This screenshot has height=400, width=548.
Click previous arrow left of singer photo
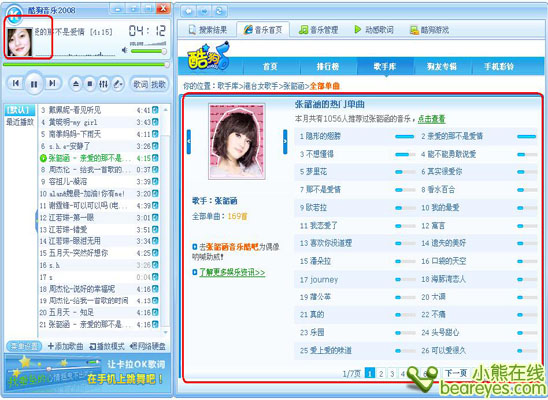[x=189, y=142]
